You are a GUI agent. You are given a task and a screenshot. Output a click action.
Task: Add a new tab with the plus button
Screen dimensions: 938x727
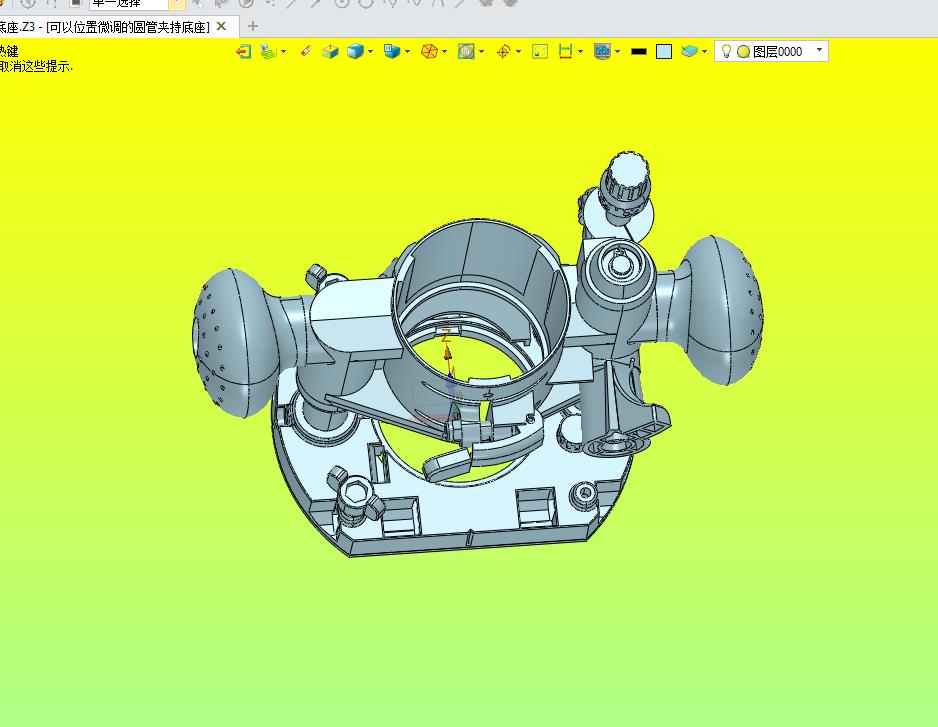pos(252,26)
